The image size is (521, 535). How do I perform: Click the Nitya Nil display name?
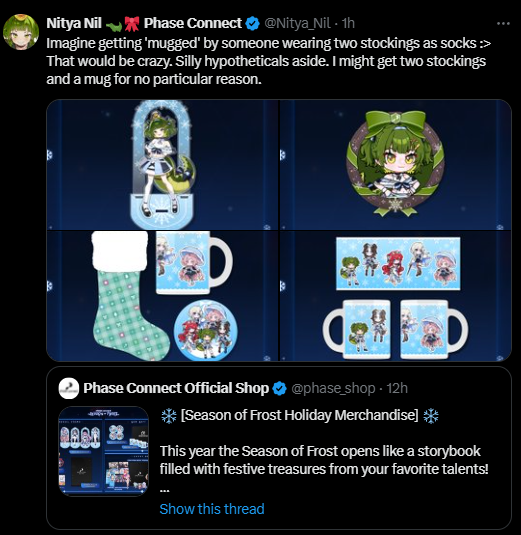74,24
